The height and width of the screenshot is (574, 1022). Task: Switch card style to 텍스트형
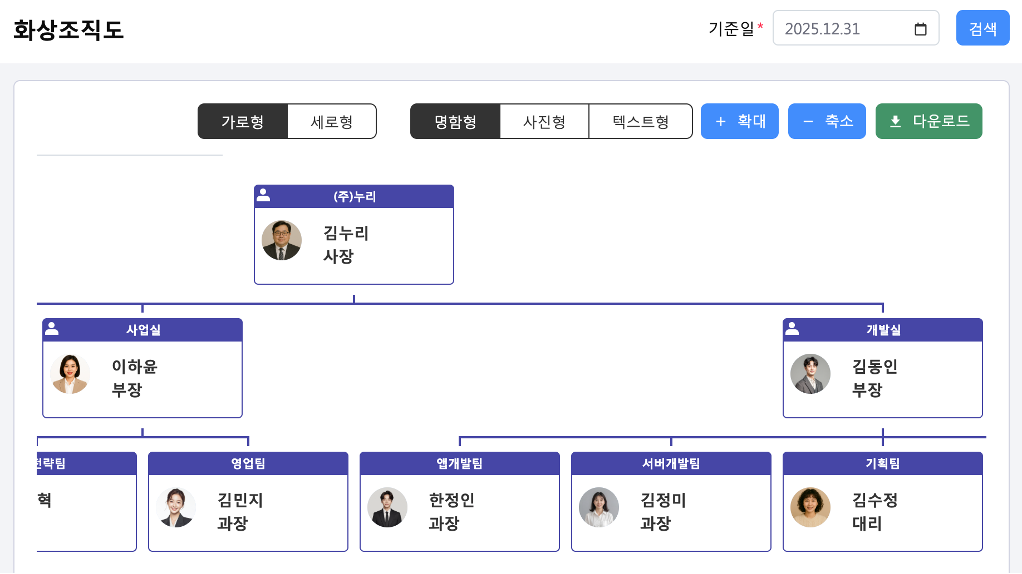[640, 122]
